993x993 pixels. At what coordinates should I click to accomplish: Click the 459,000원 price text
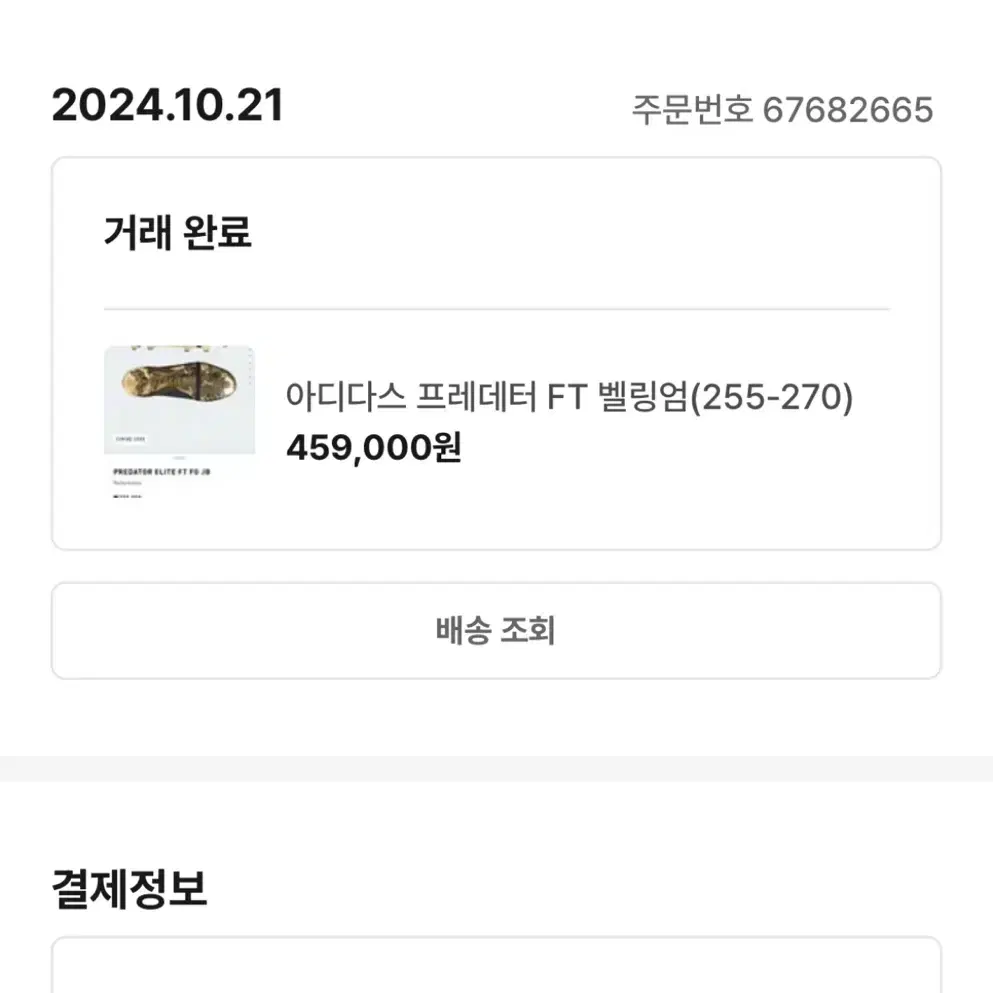coord(374,448)
